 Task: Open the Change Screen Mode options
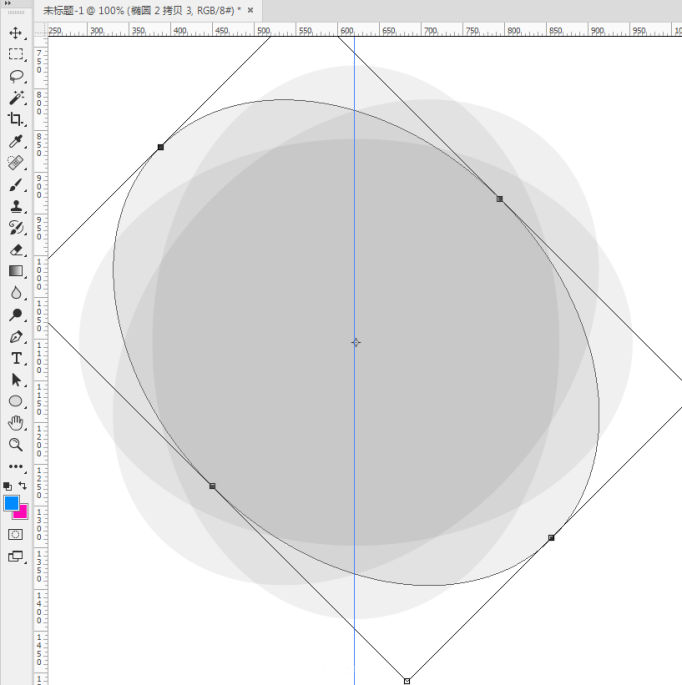(16, 557)
